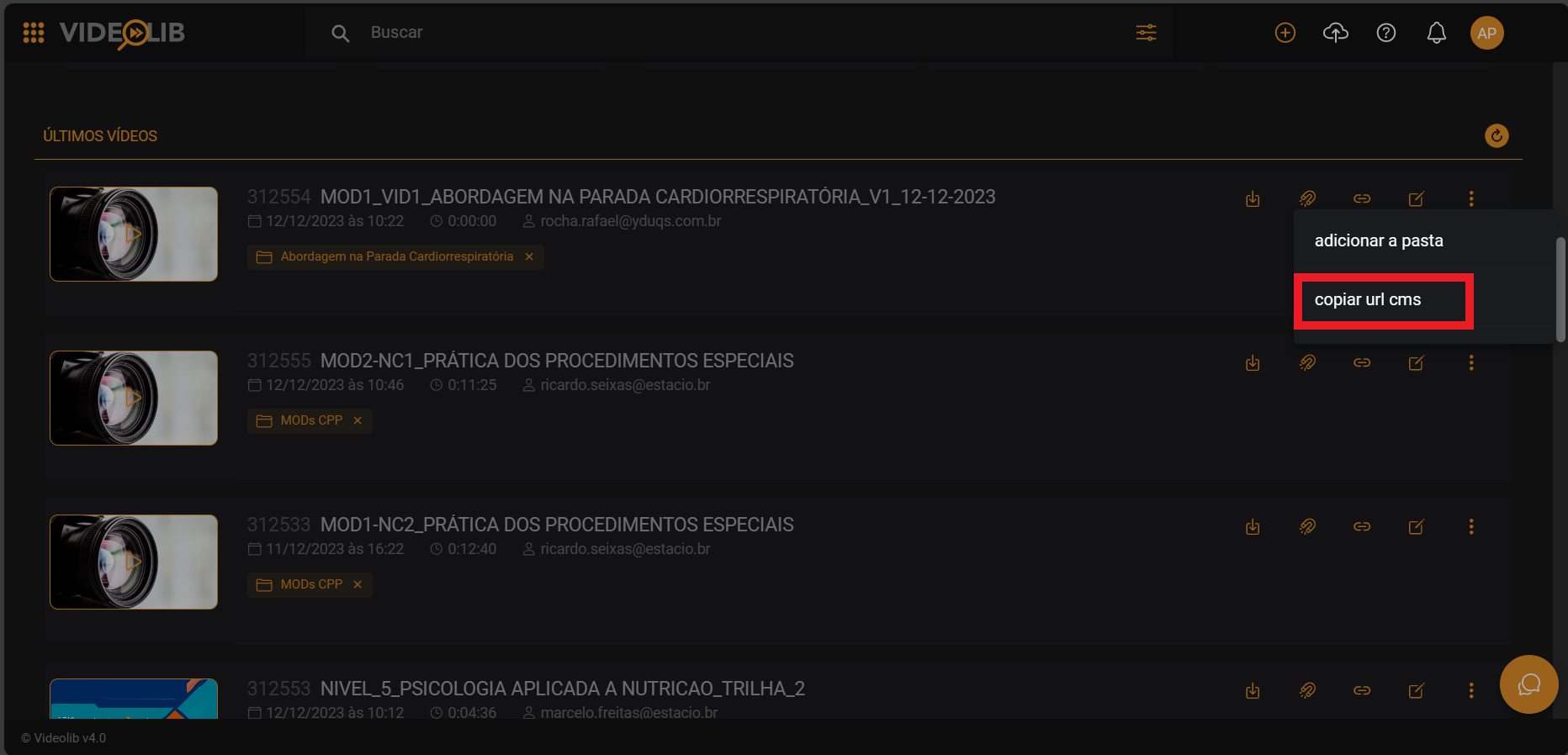Click date 12/12/2023 às 10:22

(x=335, y=221)
